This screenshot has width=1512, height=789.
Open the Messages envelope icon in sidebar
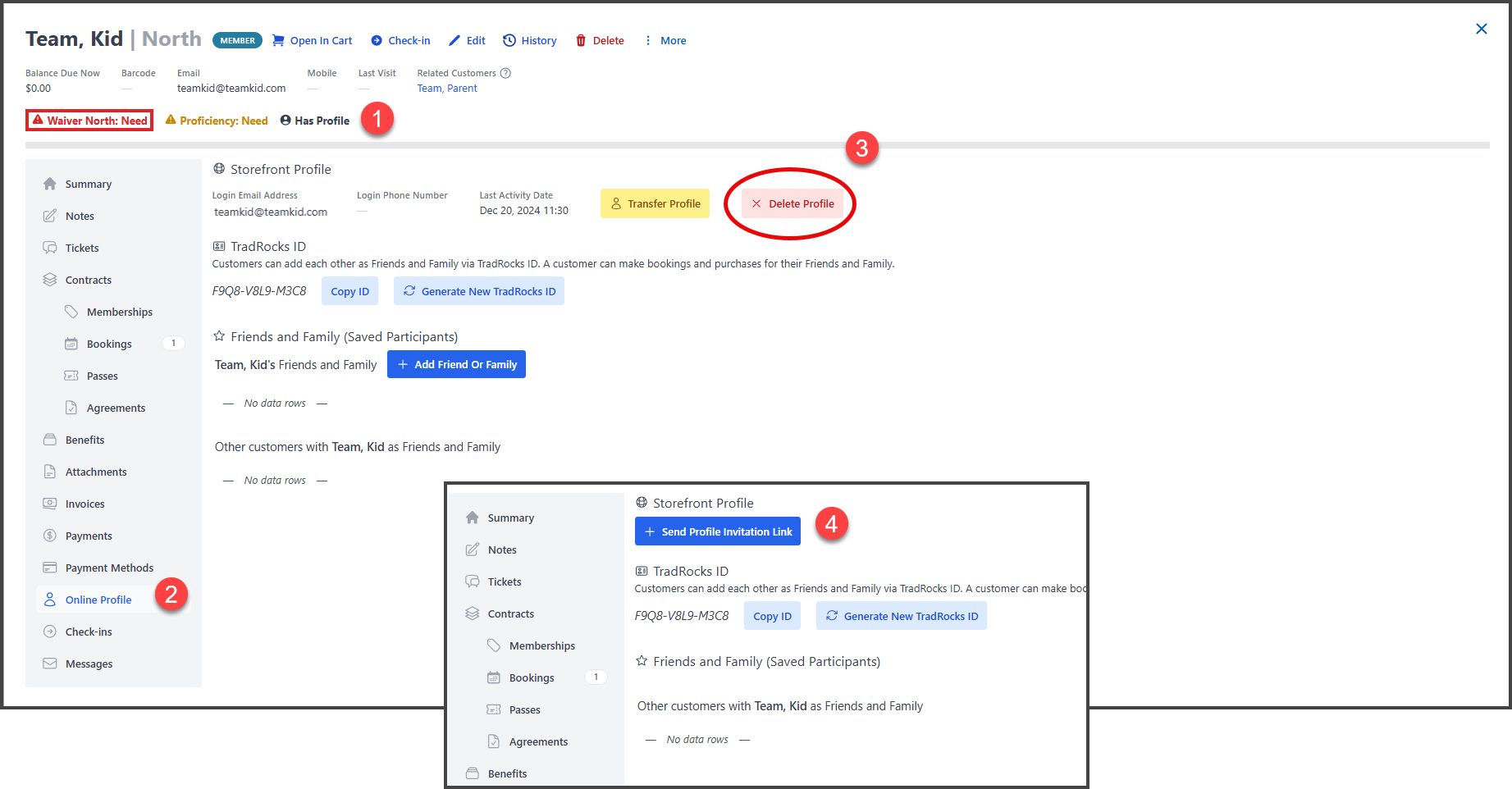(50, 664)
